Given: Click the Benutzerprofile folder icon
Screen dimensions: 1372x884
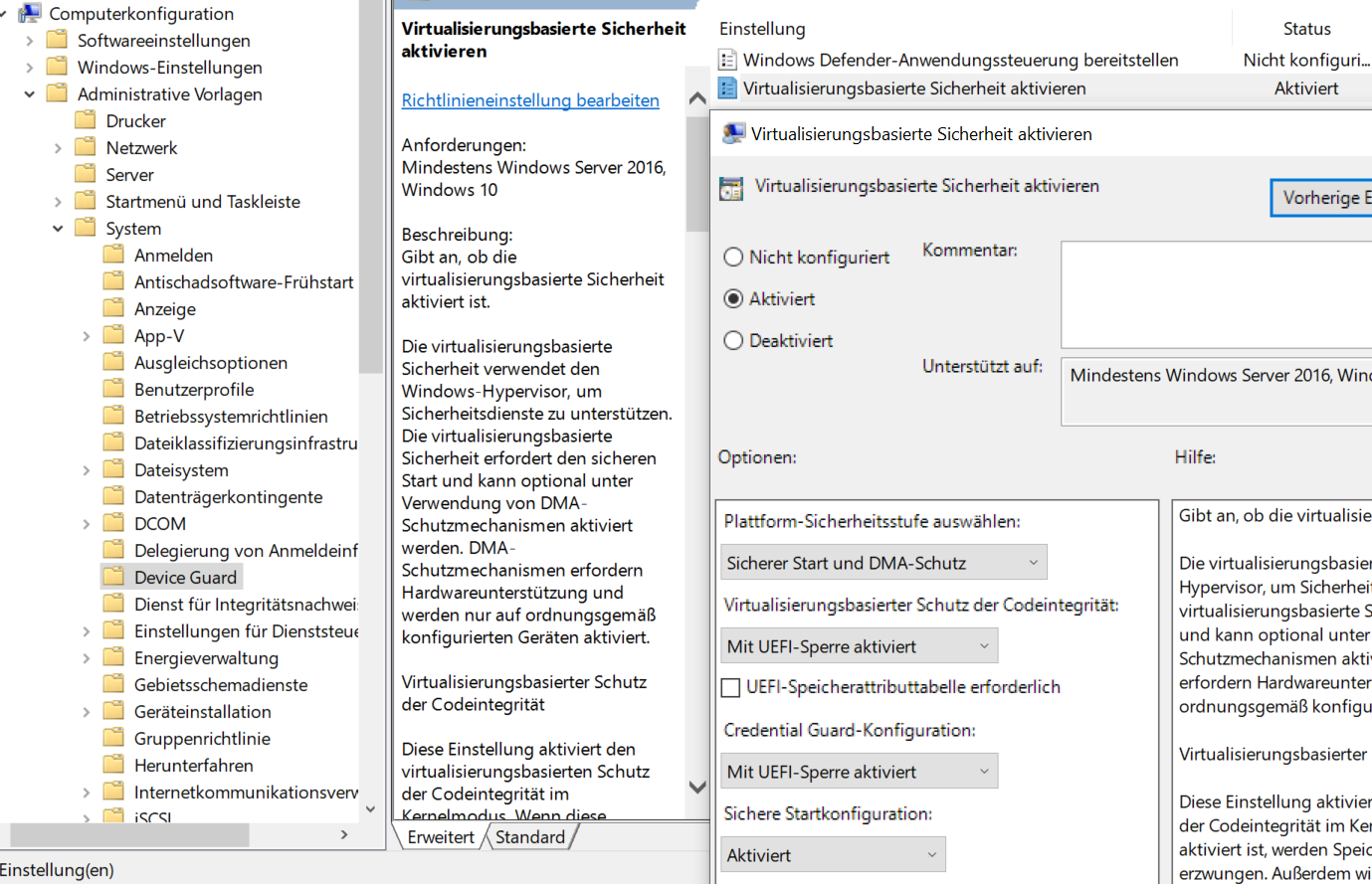Looking at the screenshot, I should coord(113,389).
